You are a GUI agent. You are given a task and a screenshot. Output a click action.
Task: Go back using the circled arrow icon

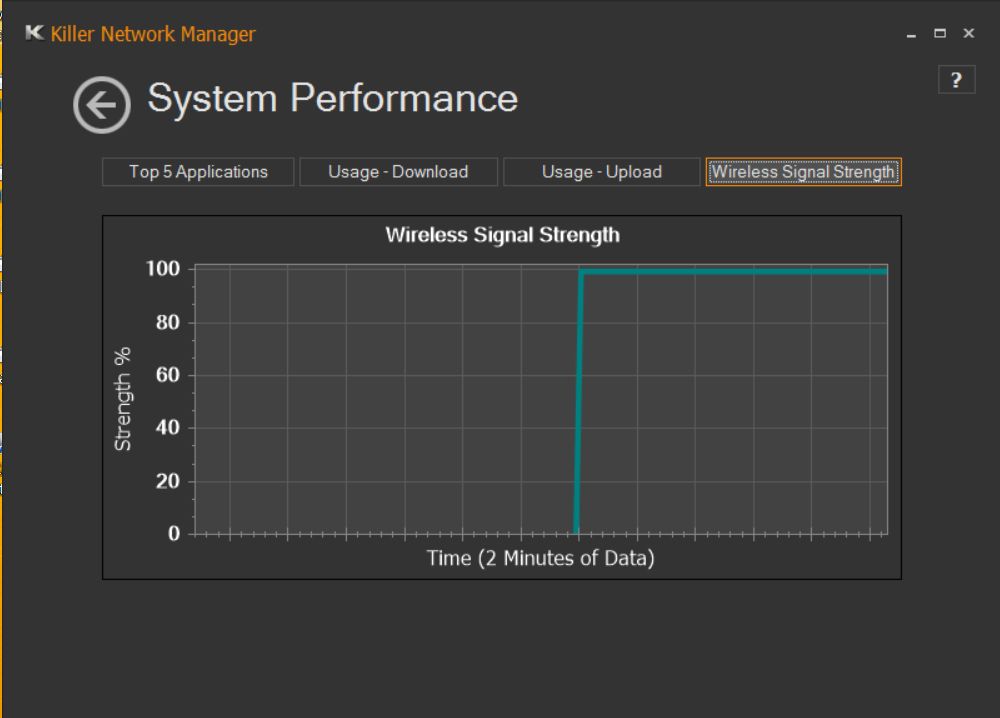coord(102,105)
